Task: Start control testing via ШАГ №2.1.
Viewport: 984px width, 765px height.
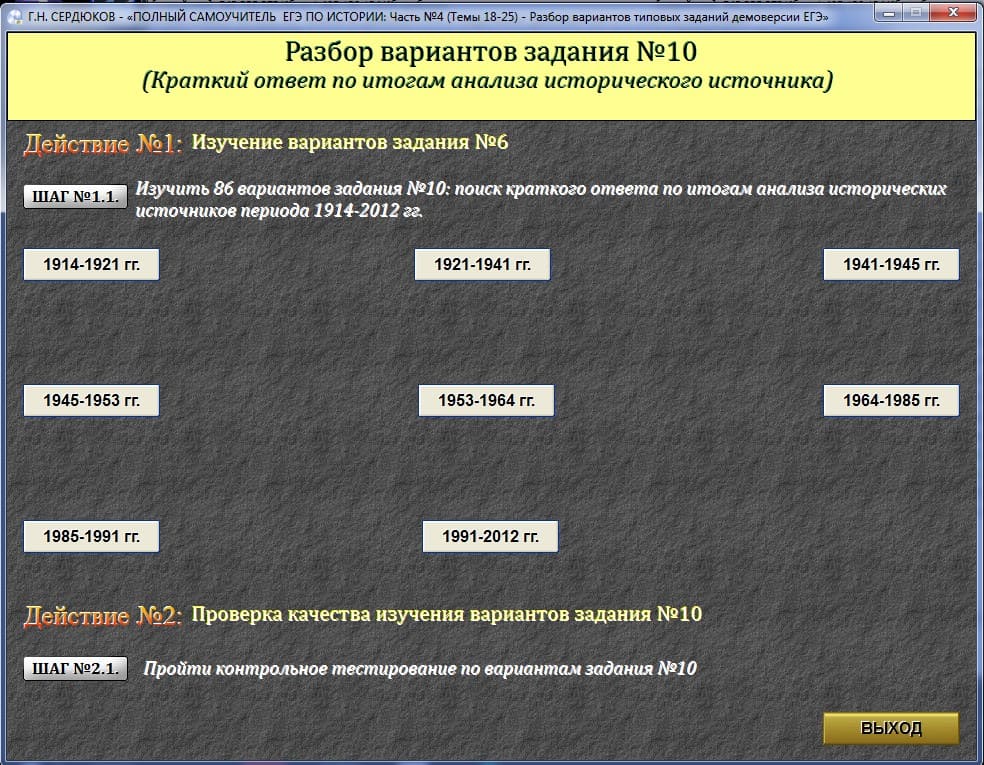Action: pos(75,668)
